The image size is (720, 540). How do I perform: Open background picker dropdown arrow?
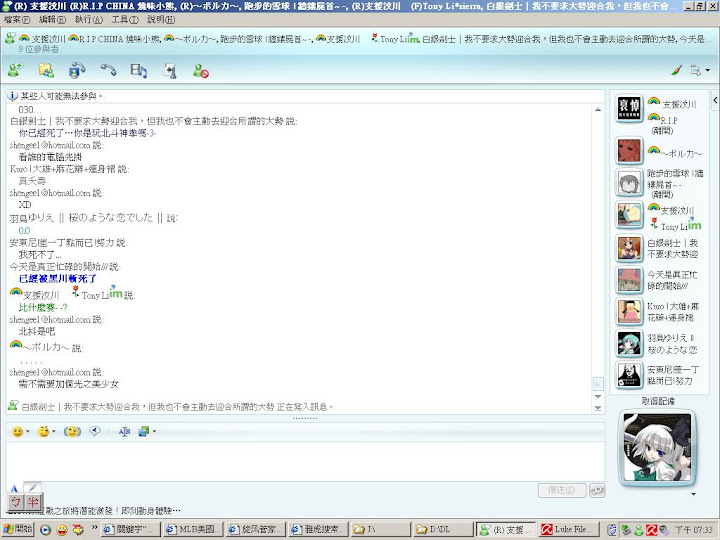point(154,431)
